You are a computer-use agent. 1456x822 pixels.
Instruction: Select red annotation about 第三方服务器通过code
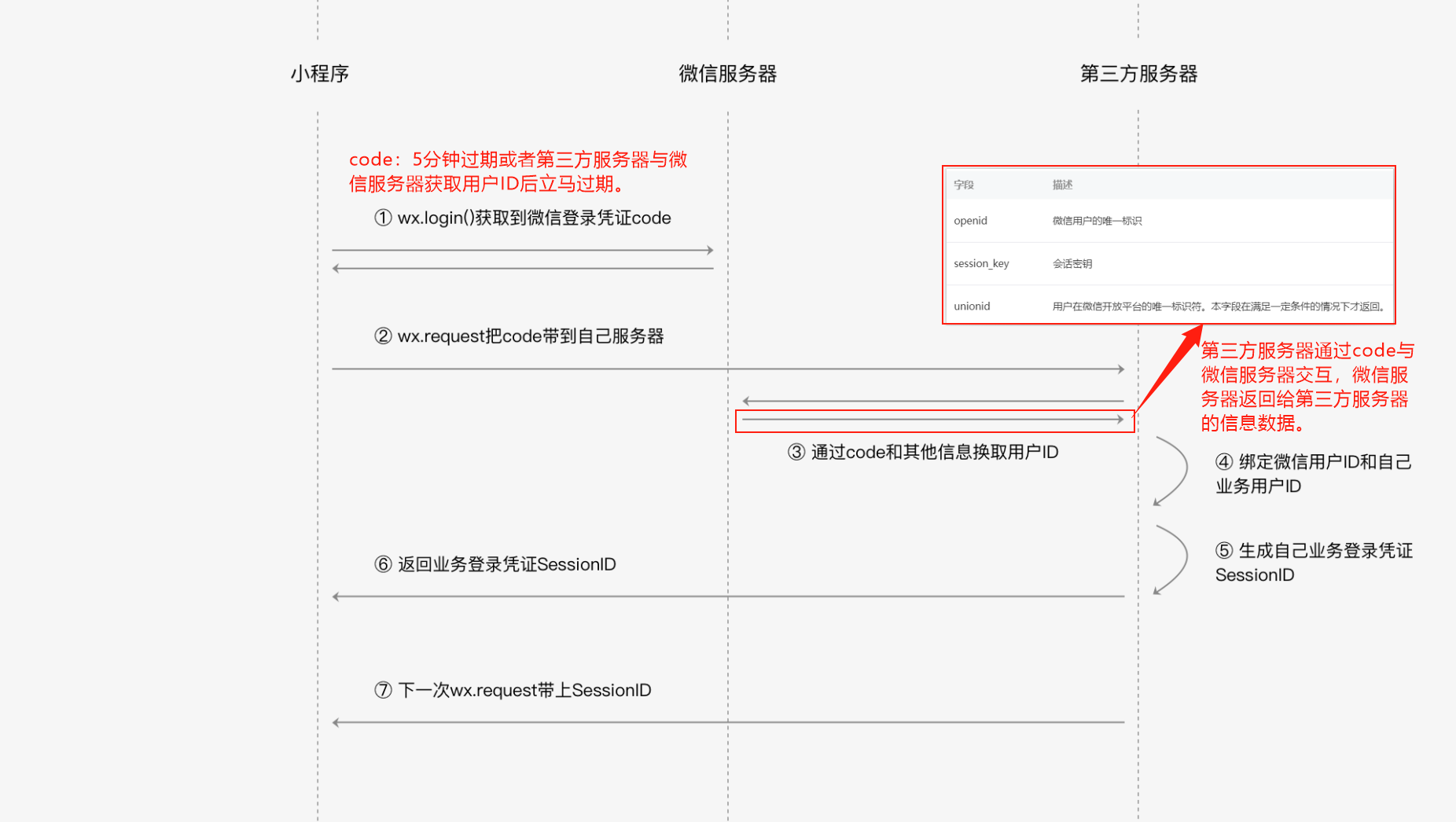coord(1307,387)
